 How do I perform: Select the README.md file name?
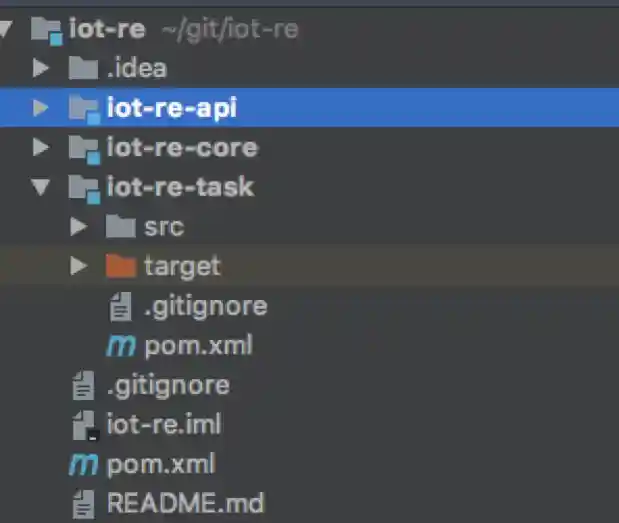185,503
